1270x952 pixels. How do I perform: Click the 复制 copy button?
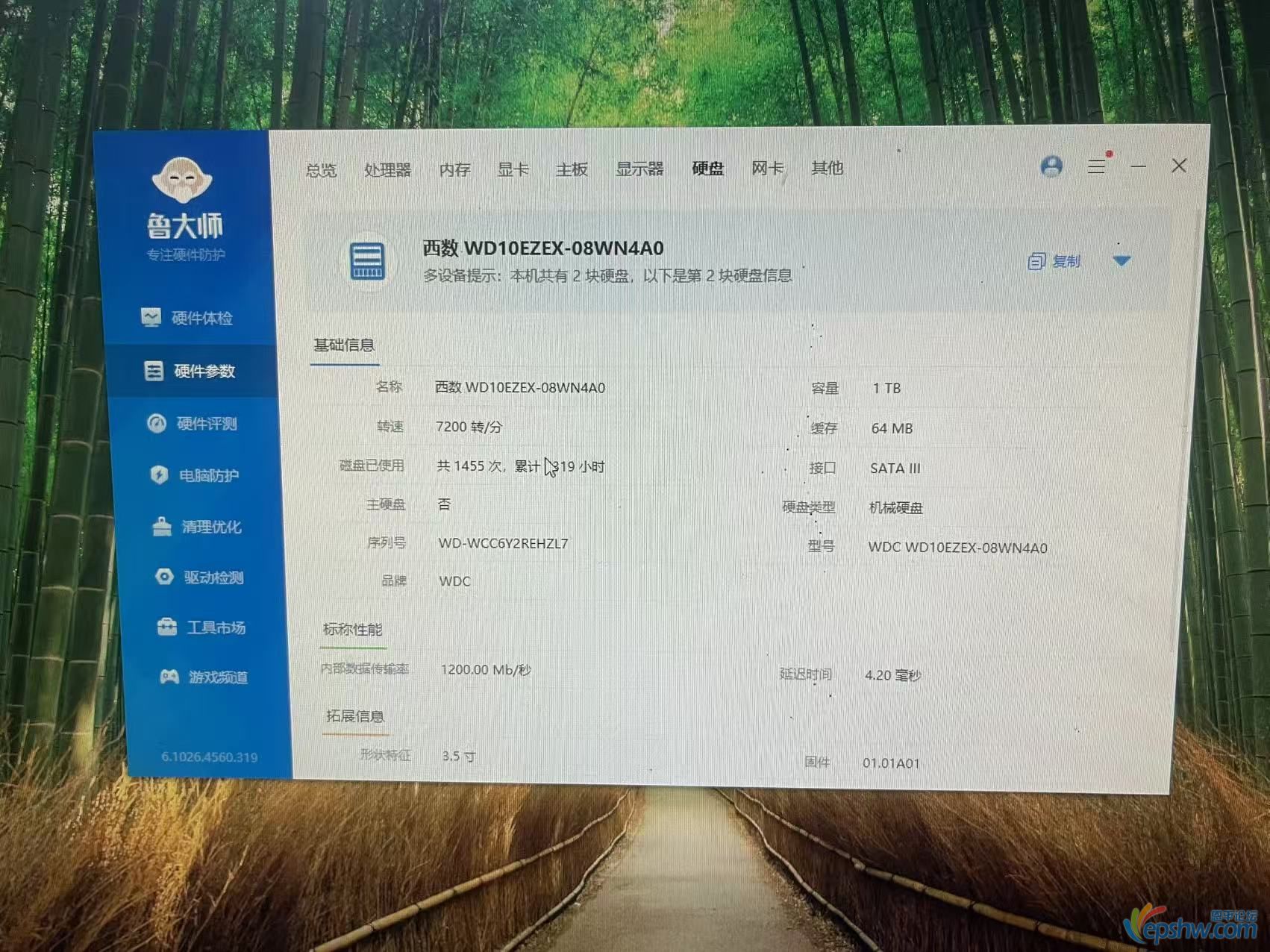tap(1054, 261)
